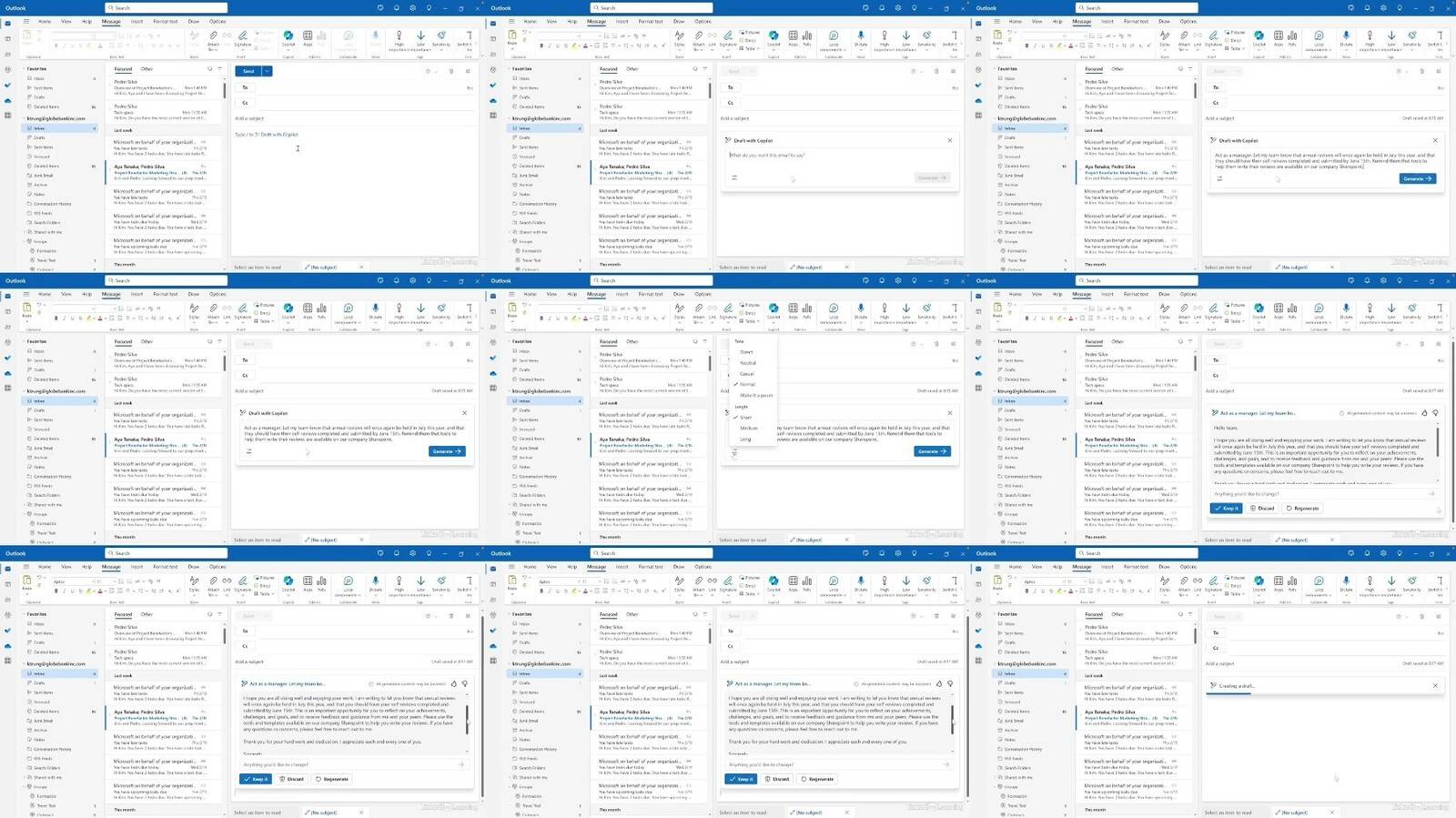Switch to Other tab in the blue Send window

[x=147, y=69]
